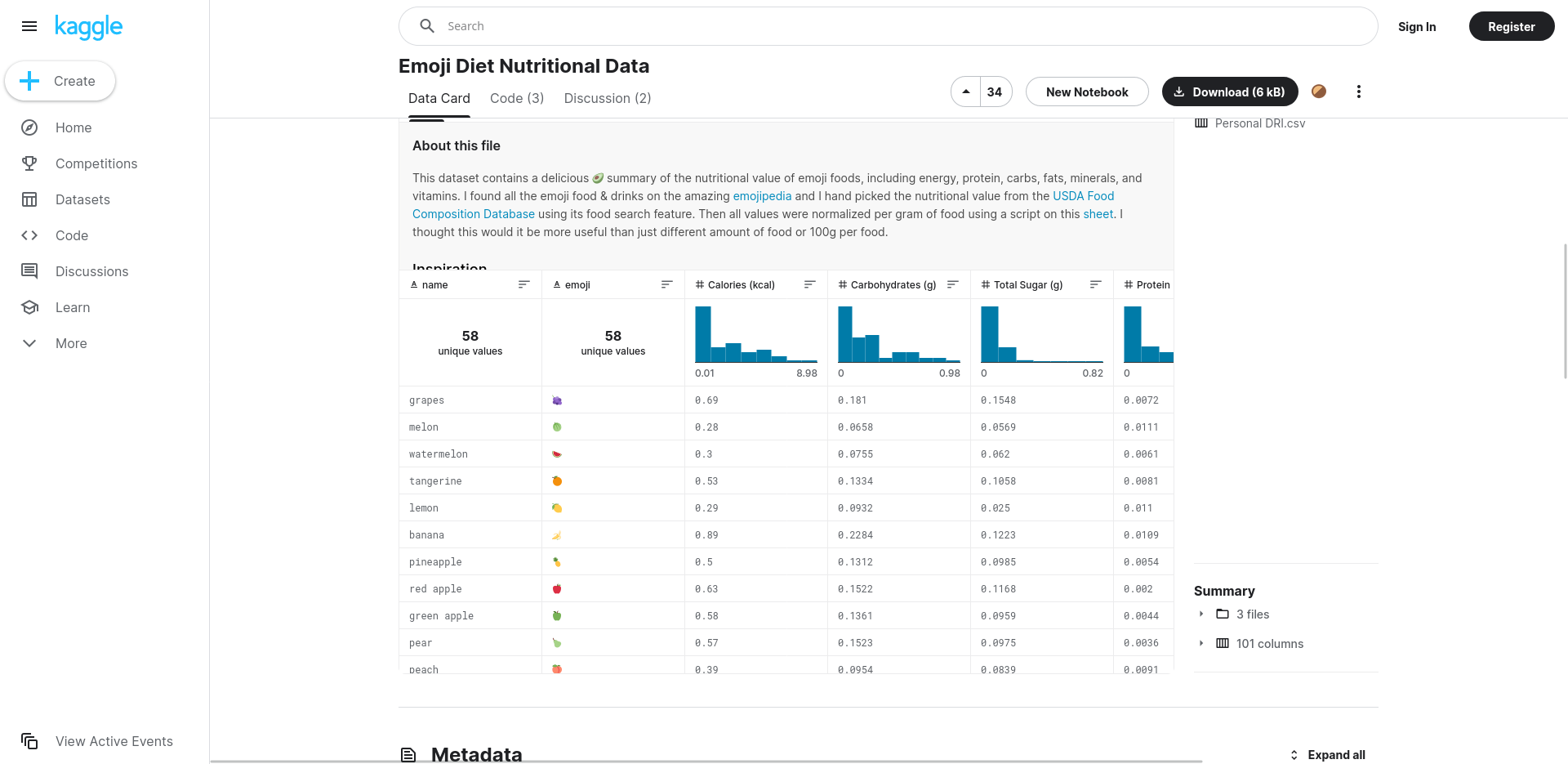Image resolution: width=1568 pixels, height=764 pixels.
Task: Open the hamburger navigation menu
Action: coord(29,26)
